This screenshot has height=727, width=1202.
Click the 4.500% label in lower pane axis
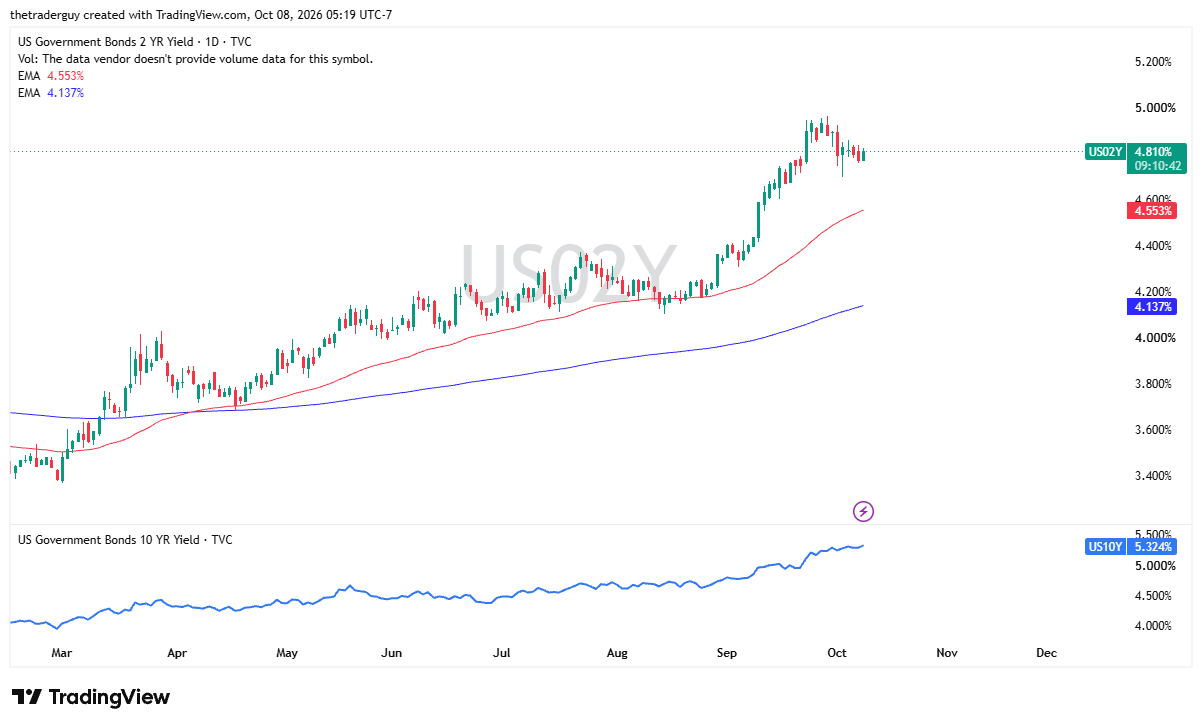pos(1153,596)
